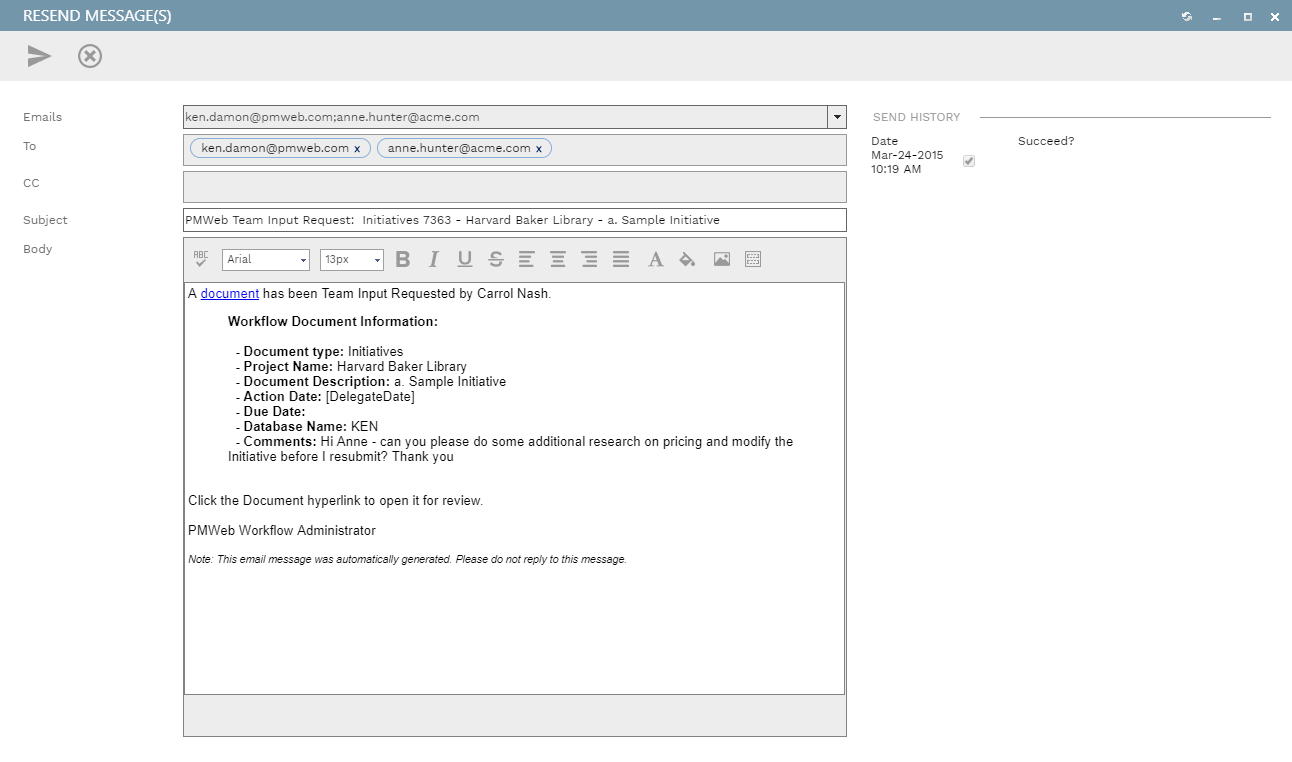The height and width of the screenshot is (762, 1292).
Task: Remove ken.damon@pmweb.com from To field
Action: [357, 149]
